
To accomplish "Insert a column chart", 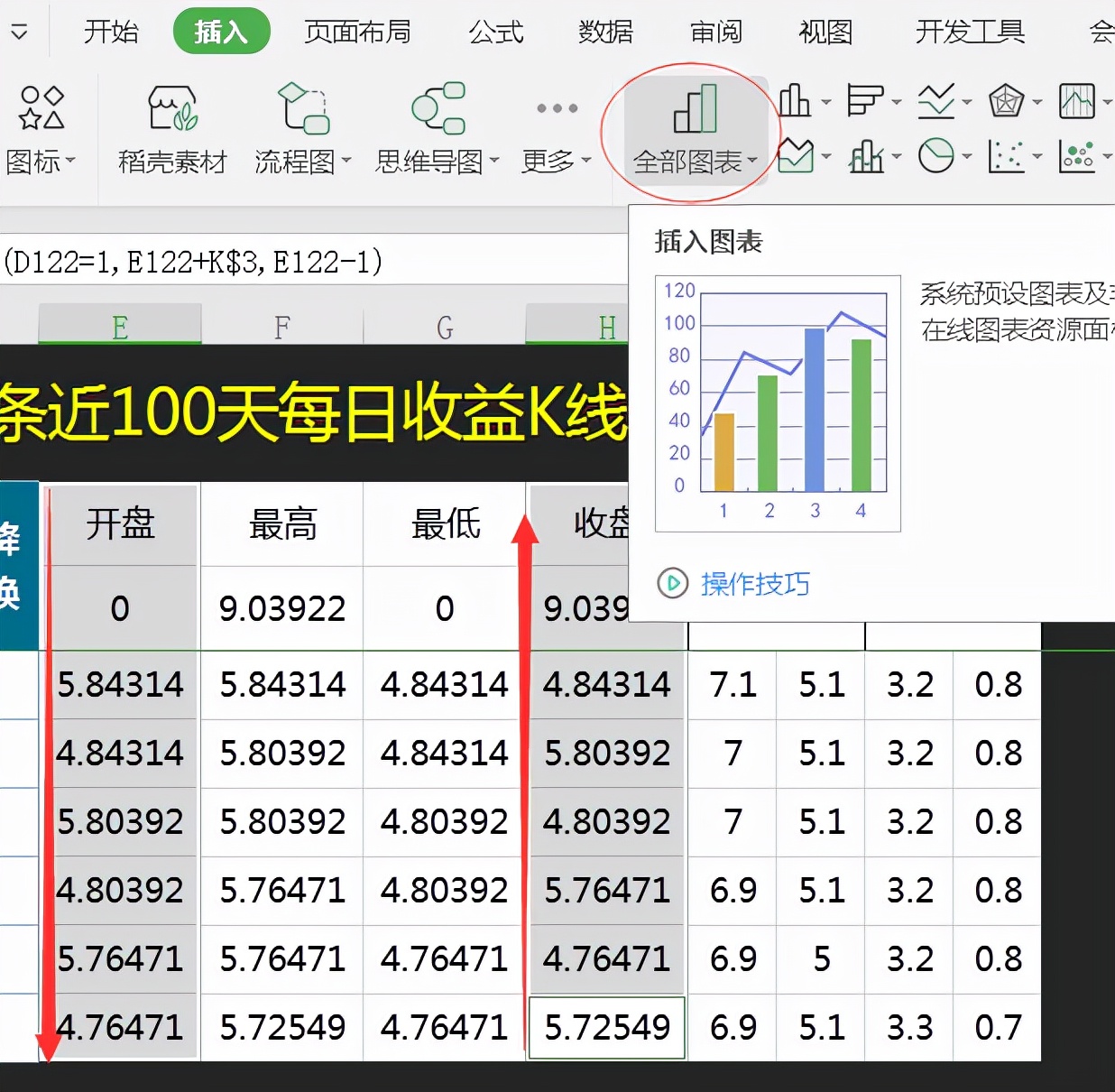I will 794,101.
